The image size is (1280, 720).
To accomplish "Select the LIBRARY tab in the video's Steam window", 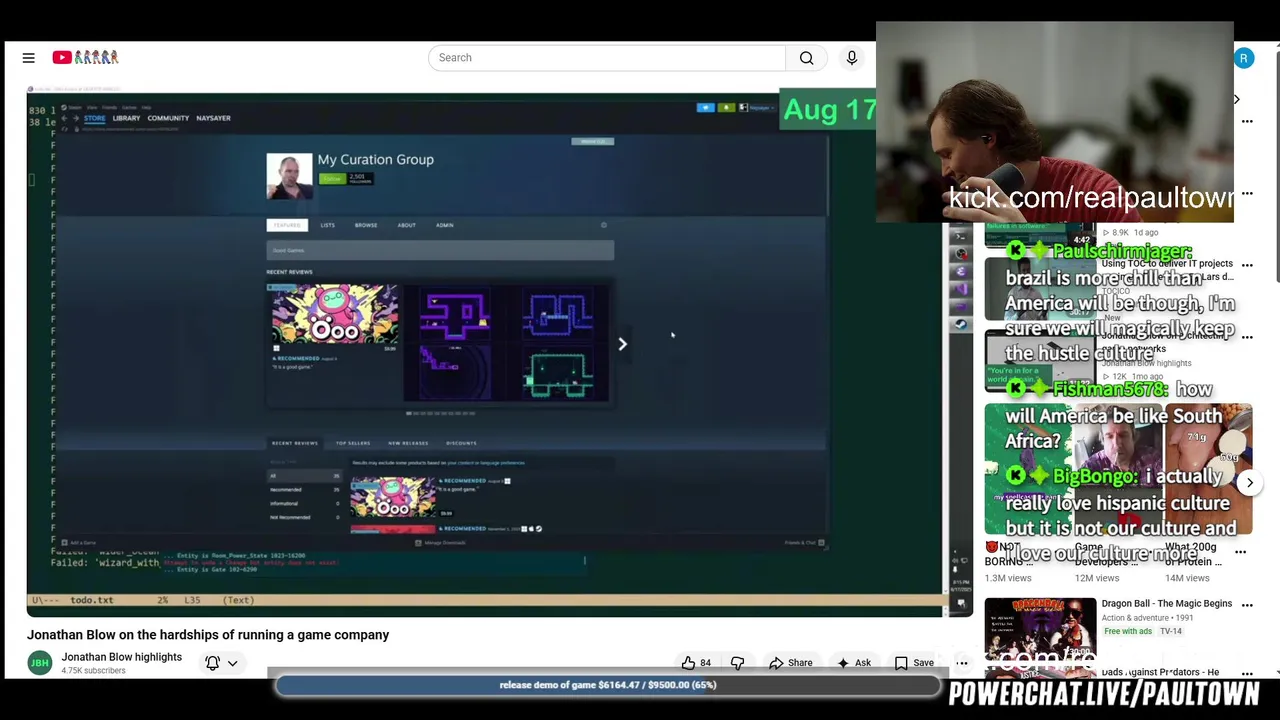I will point(126,118).
